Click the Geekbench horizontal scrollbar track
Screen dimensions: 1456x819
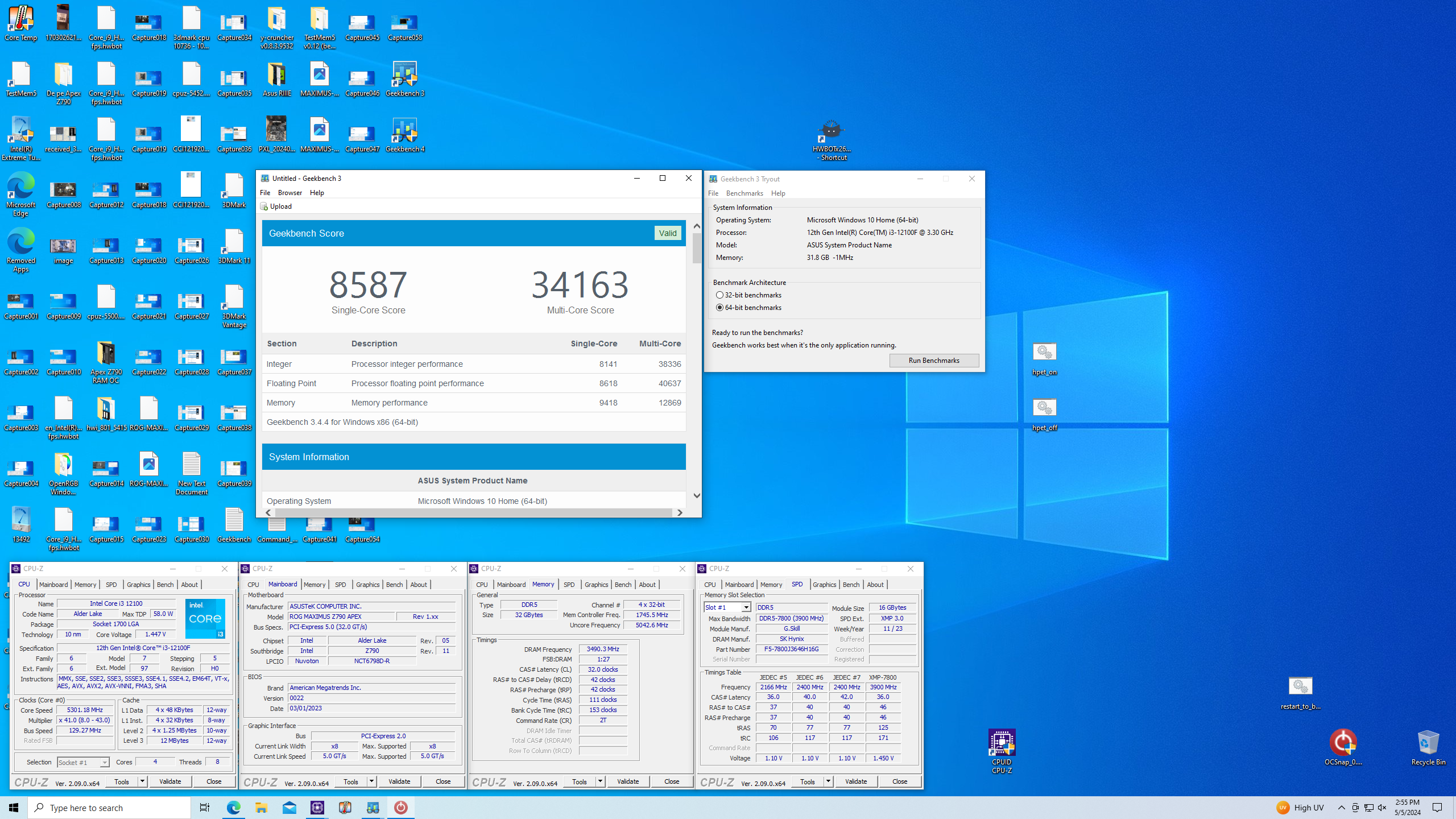(473, 512)
